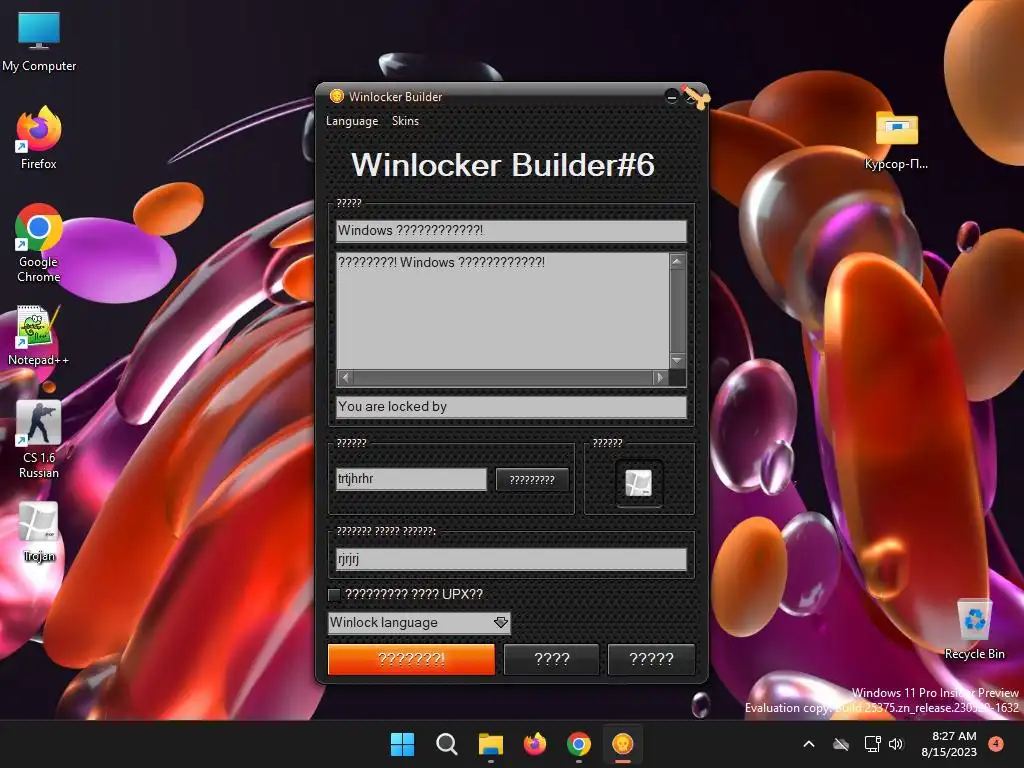The height and width of the screenshot is (768, 1024).
Task: Open the Курсор-П... folder on desktop
Action: (897, 139)
